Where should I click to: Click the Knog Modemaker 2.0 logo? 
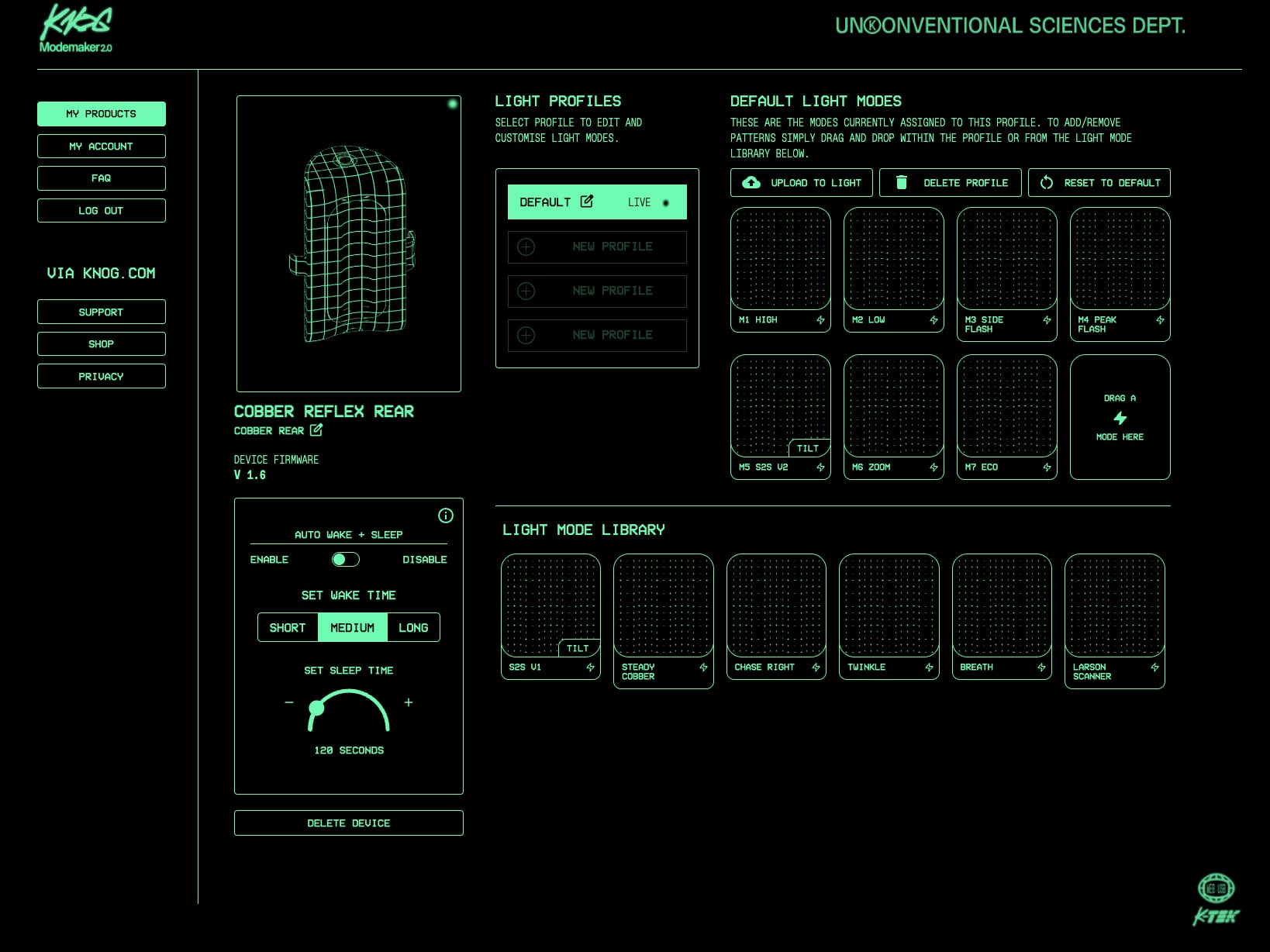point(76,29)
